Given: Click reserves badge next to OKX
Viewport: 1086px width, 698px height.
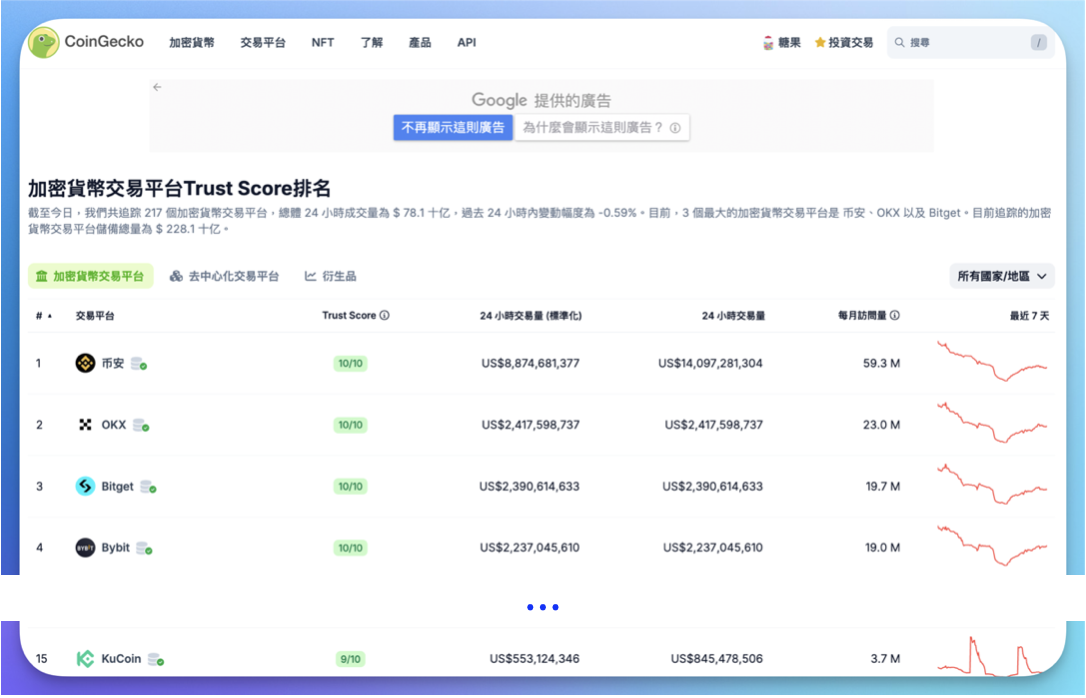Looking at the screenshot, I should coord(141,425).
